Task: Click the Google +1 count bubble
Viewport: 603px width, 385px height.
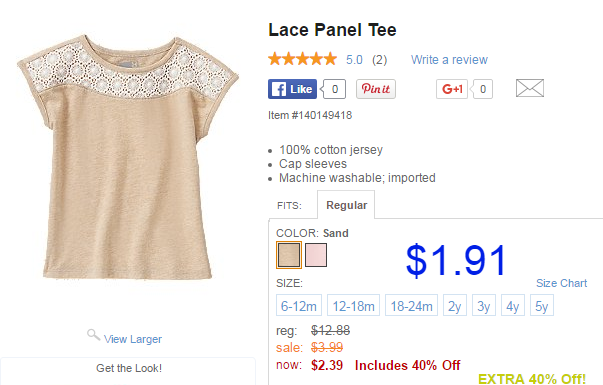Action: (x=482, y=89)
